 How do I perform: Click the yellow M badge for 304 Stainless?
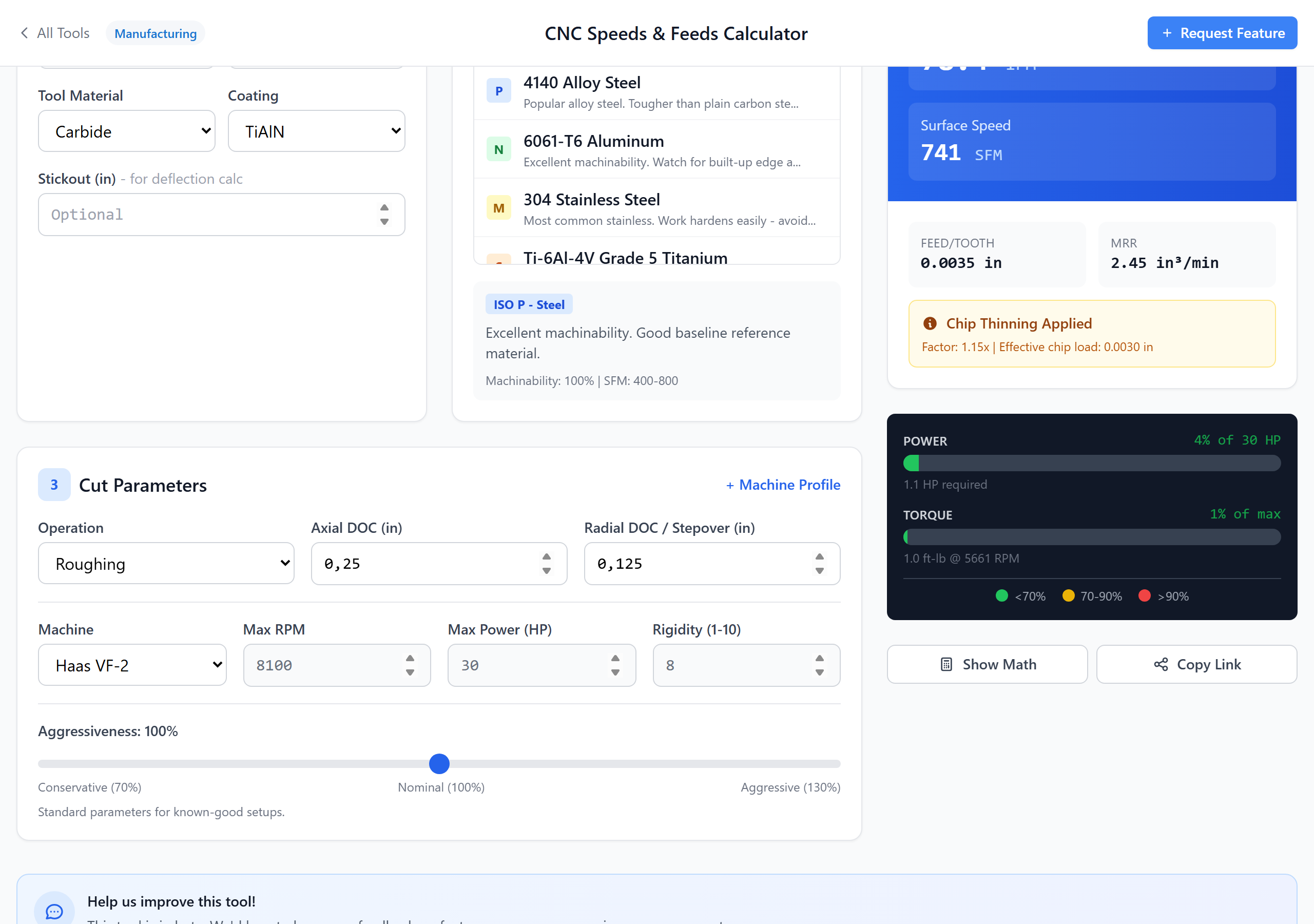(498, 208)
